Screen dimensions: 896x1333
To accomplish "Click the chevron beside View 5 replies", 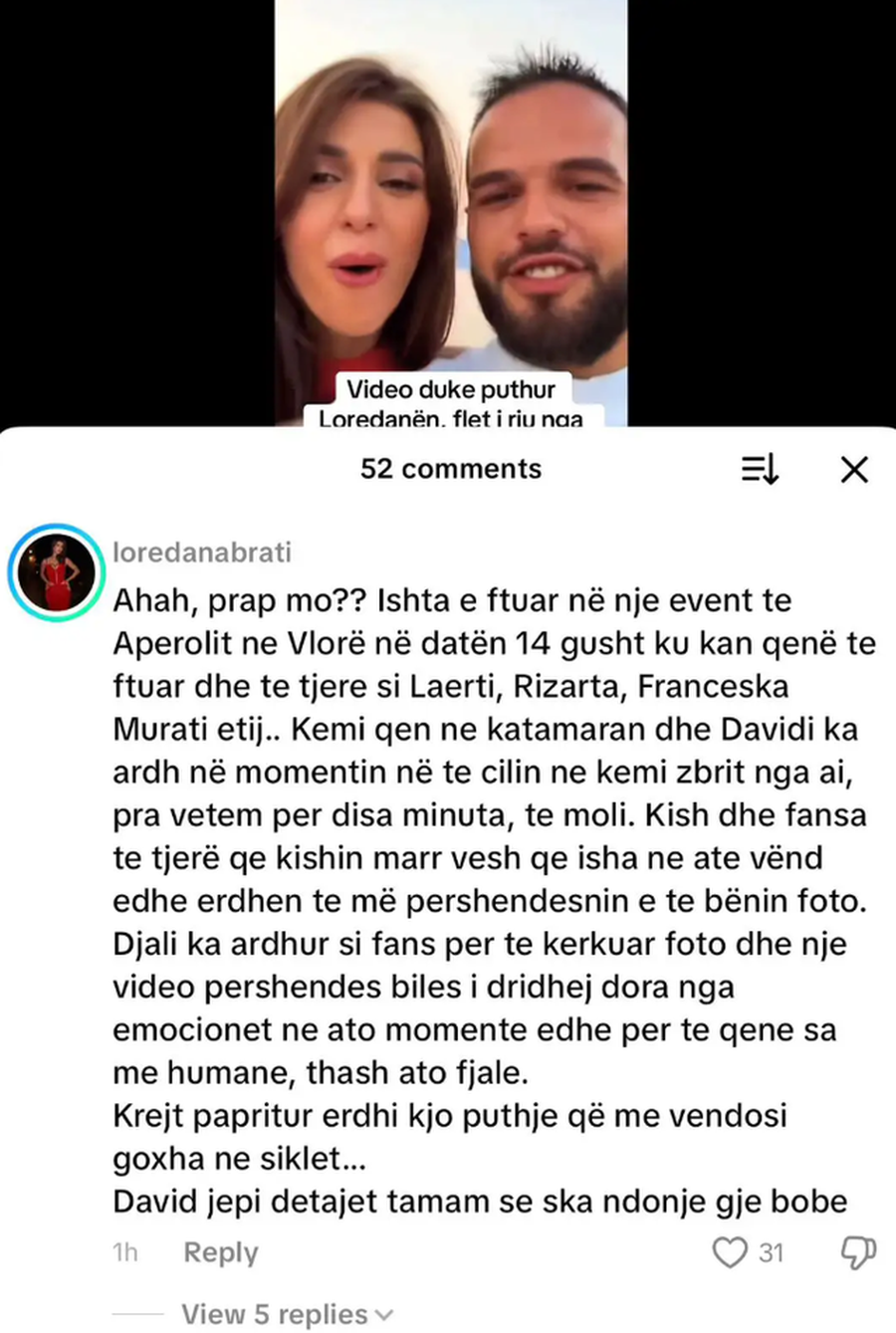I will [x=383, y=1315].
